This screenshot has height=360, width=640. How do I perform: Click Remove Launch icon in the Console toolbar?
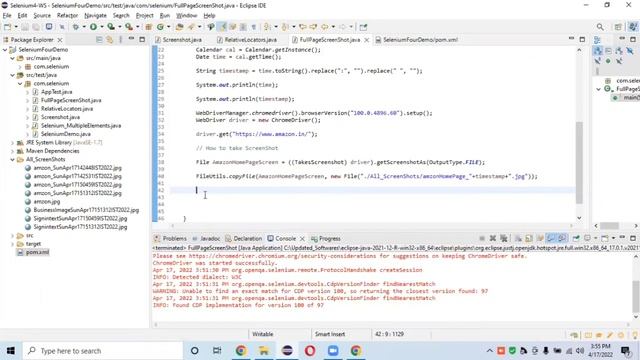[x=493, y=238]
